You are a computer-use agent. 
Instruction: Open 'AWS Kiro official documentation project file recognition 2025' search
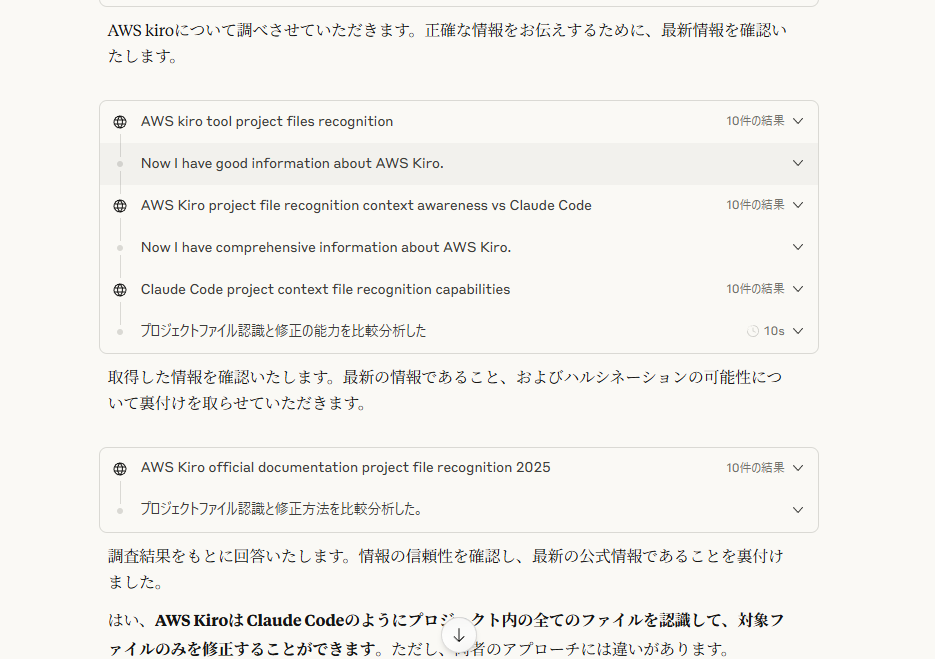[345, 468]
